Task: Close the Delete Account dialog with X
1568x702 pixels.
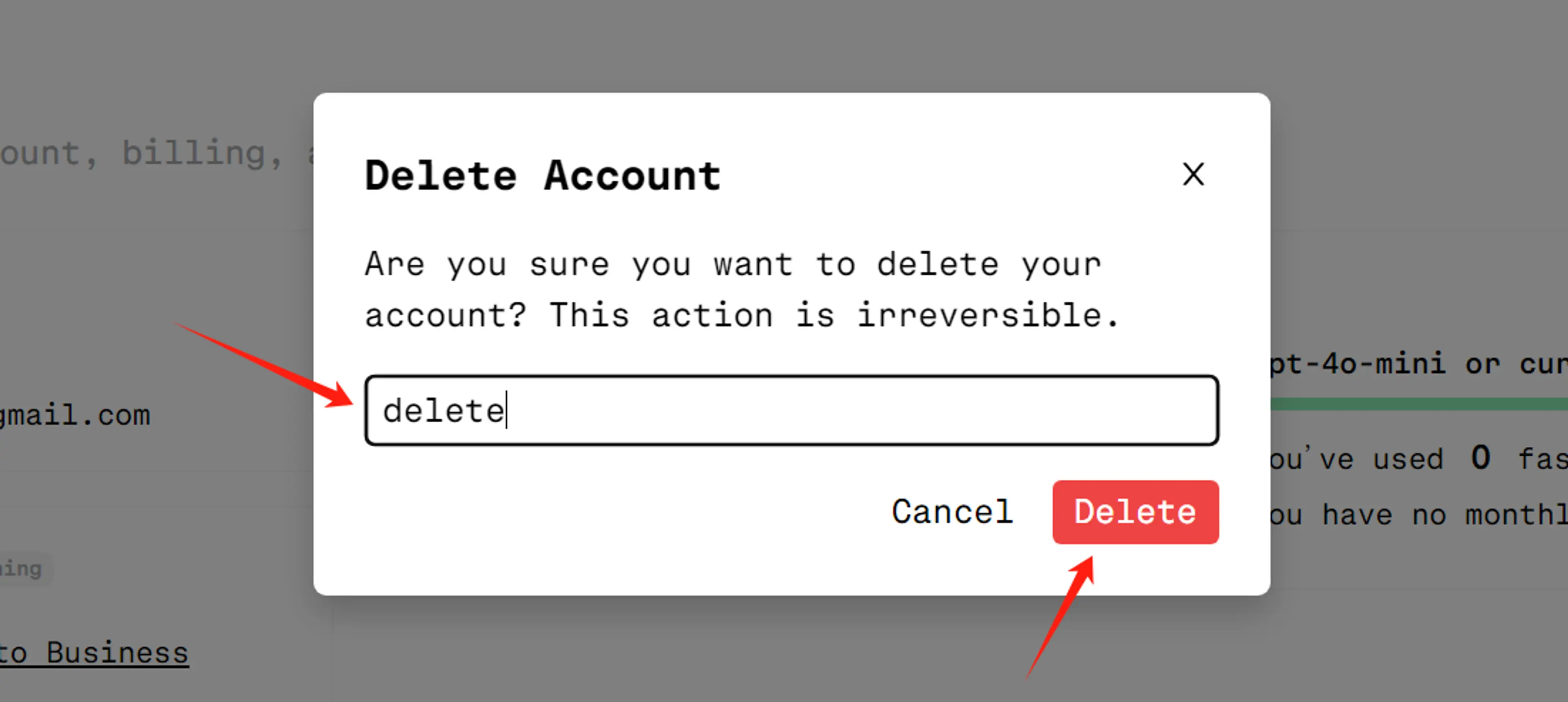Action: pyautogui.click(x=1193, y=175)
